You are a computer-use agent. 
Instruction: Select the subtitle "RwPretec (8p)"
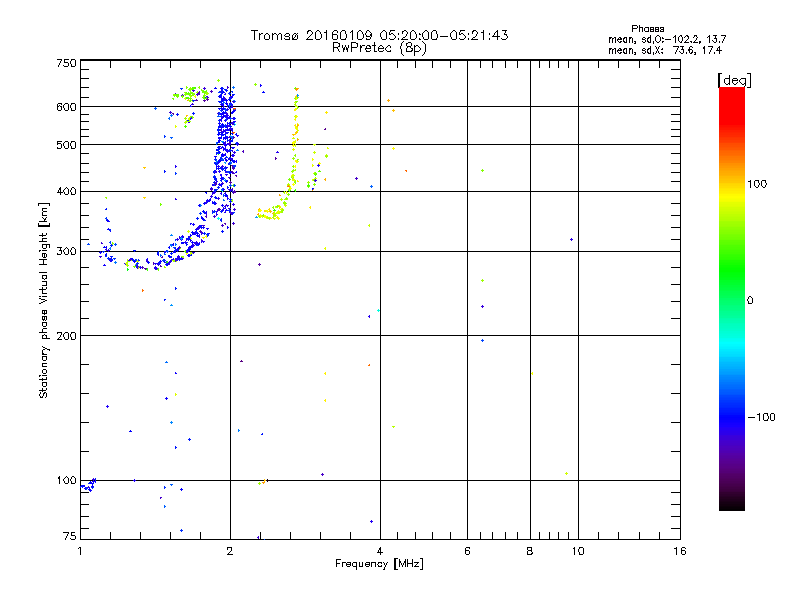click(x=379, y=48)
